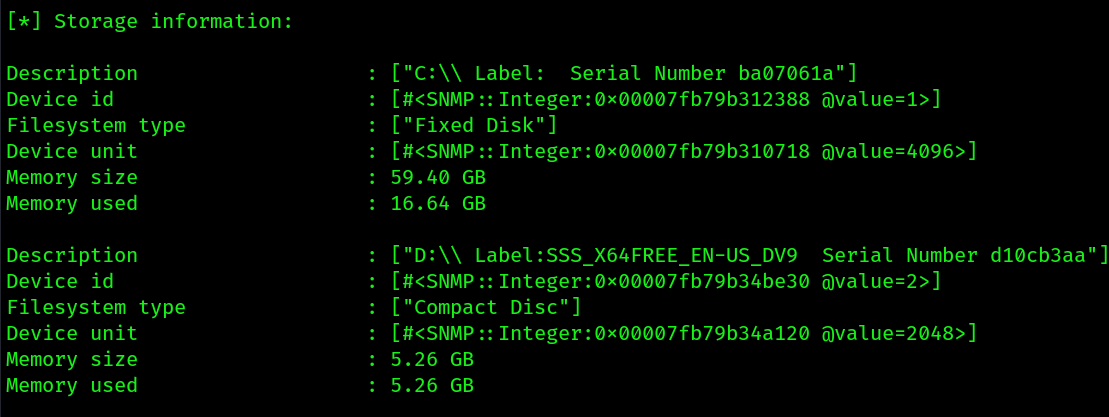The height and width of the screenshot is (417, 1109).
Task: Click the second Description label for the D drive
Action: pos(72,256)
